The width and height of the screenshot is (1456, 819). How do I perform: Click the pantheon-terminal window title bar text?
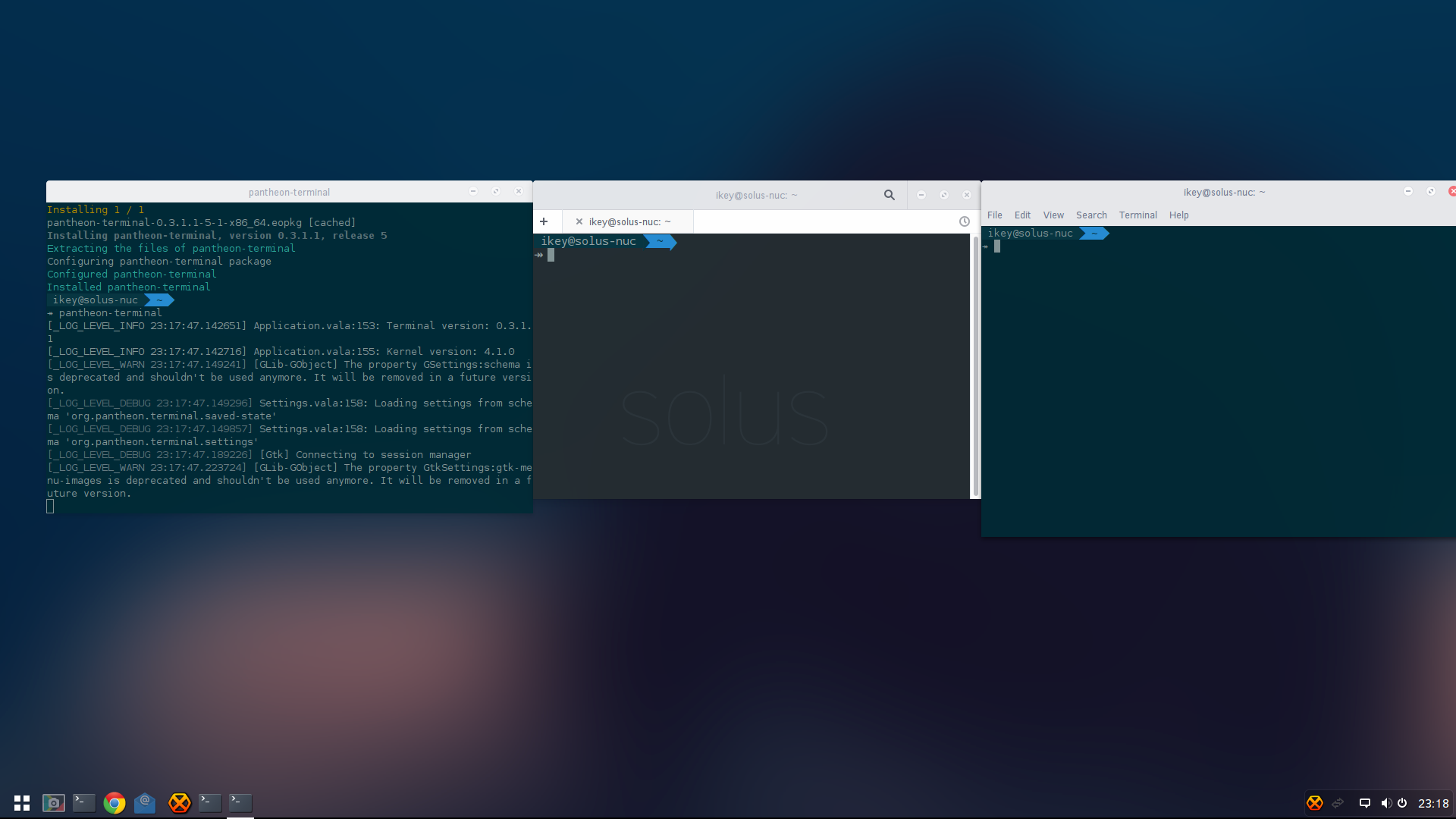coord(289,193)
